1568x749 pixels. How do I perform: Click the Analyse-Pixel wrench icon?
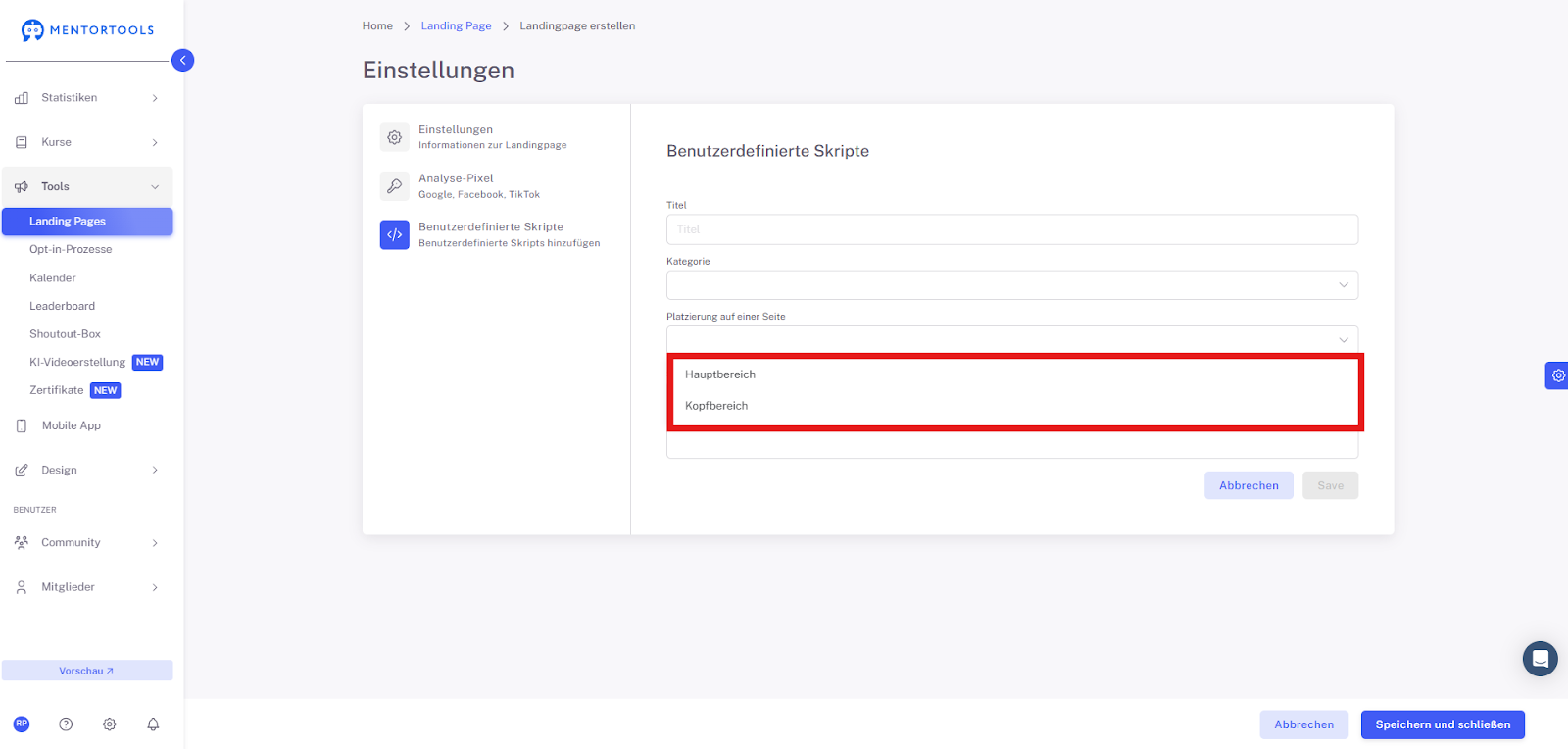pos(395,186)
